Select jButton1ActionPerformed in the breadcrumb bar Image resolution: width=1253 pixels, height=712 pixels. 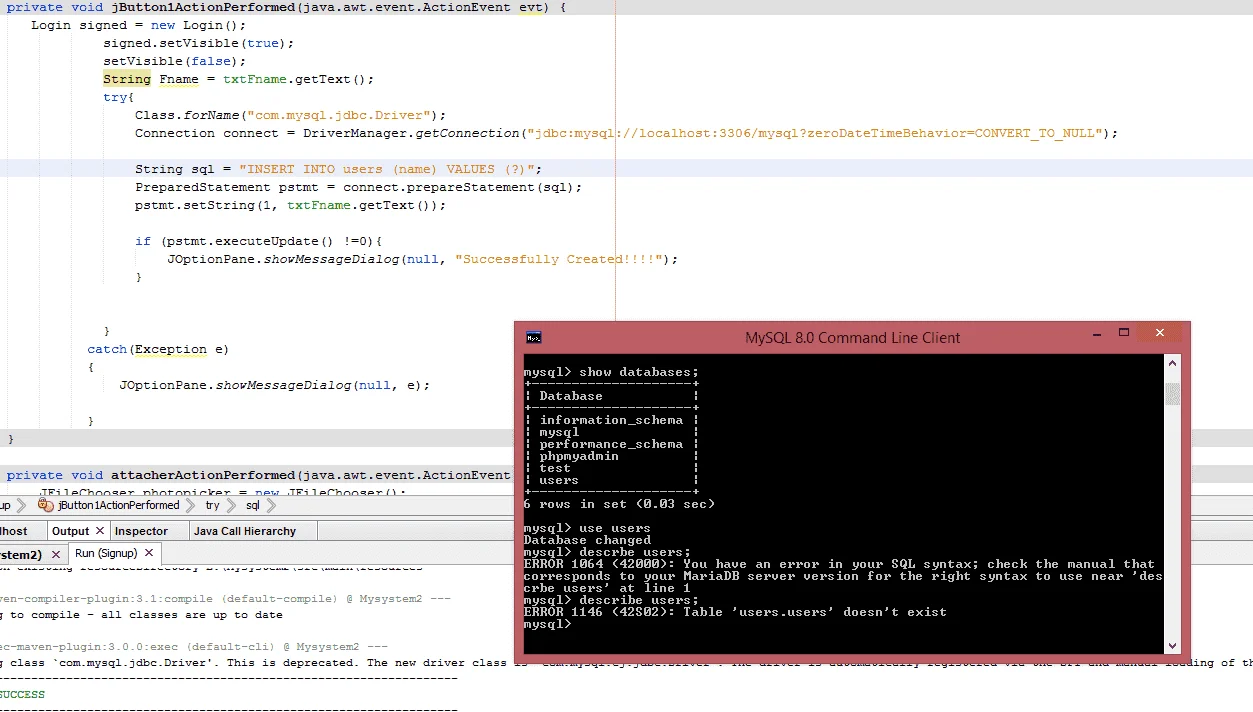118,506
